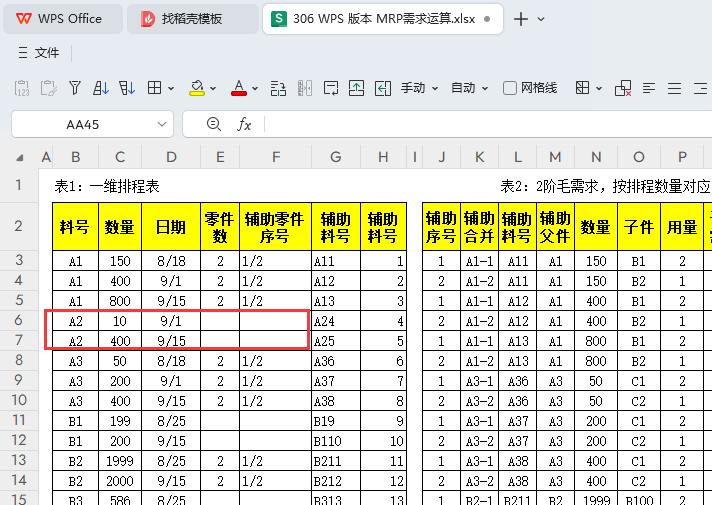Apply red font color A
Screen dimensions: 712x505
(239, 88)
